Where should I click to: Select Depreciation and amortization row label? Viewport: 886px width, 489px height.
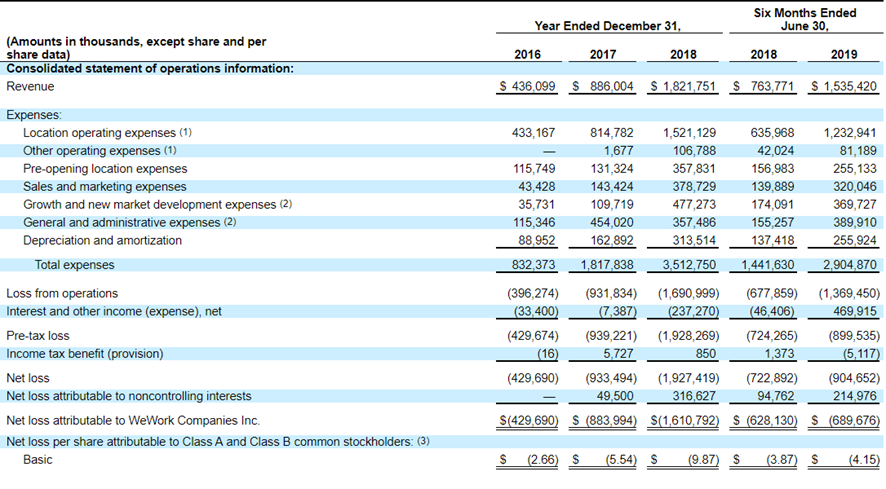pyautogui.click(x=102, y=241)
